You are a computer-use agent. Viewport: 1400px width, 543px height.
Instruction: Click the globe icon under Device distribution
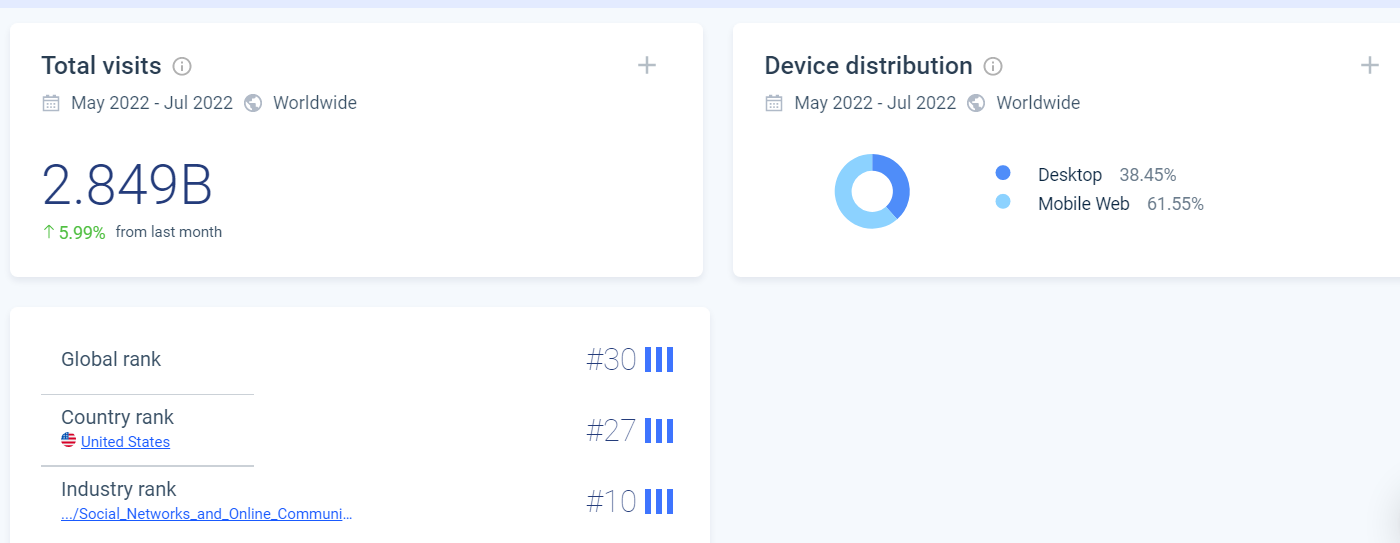tap(976, 103)
